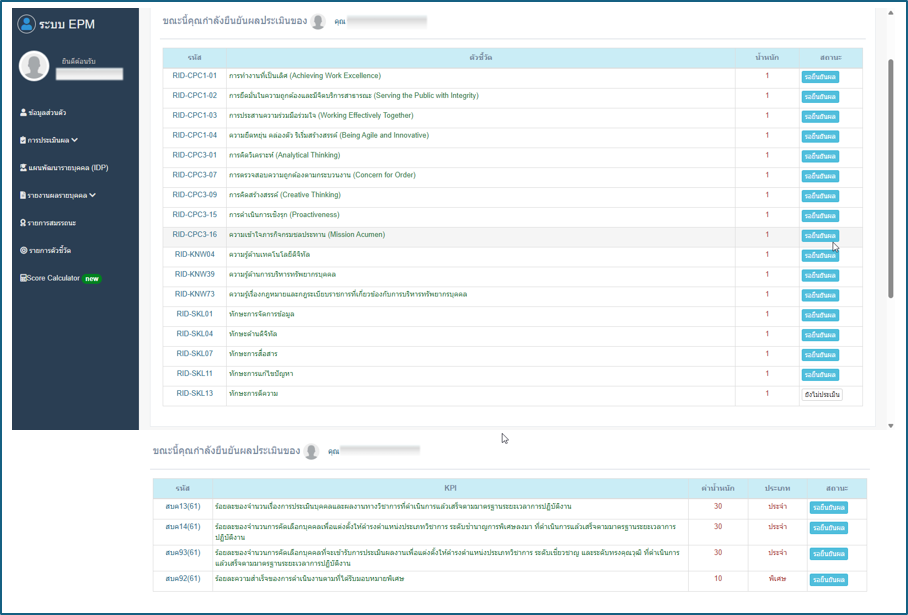The height and width of the screenshot is (615, 908).
Task: Click the calculator icon beside Score Calculator
Action: (x=23, y=278)
